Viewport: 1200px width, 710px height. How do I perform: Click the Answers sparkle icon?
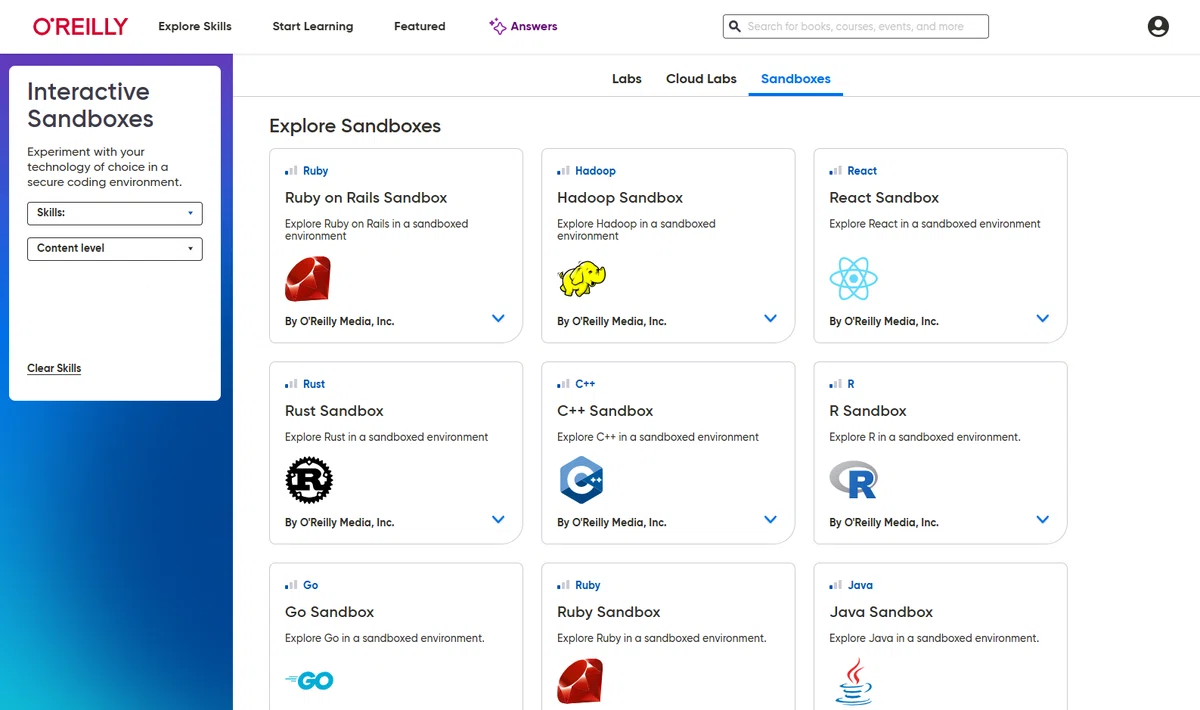[497, 26]
